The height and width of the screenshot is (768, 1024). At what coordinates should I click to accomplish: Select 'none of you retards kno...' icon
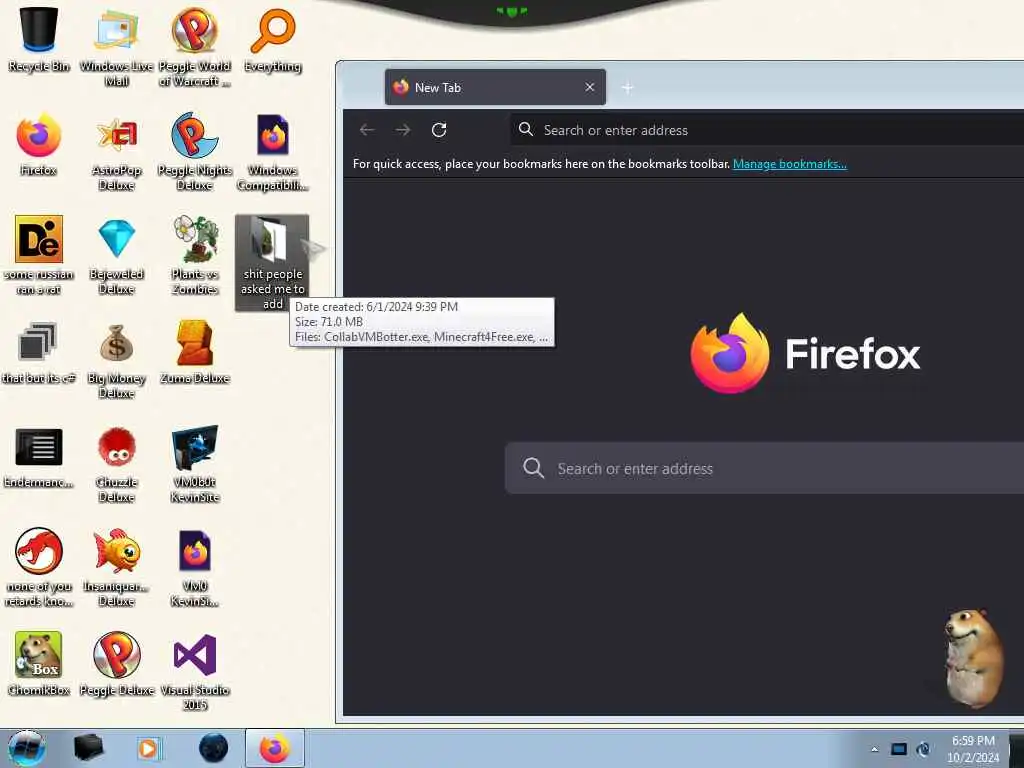pos(39,567)
